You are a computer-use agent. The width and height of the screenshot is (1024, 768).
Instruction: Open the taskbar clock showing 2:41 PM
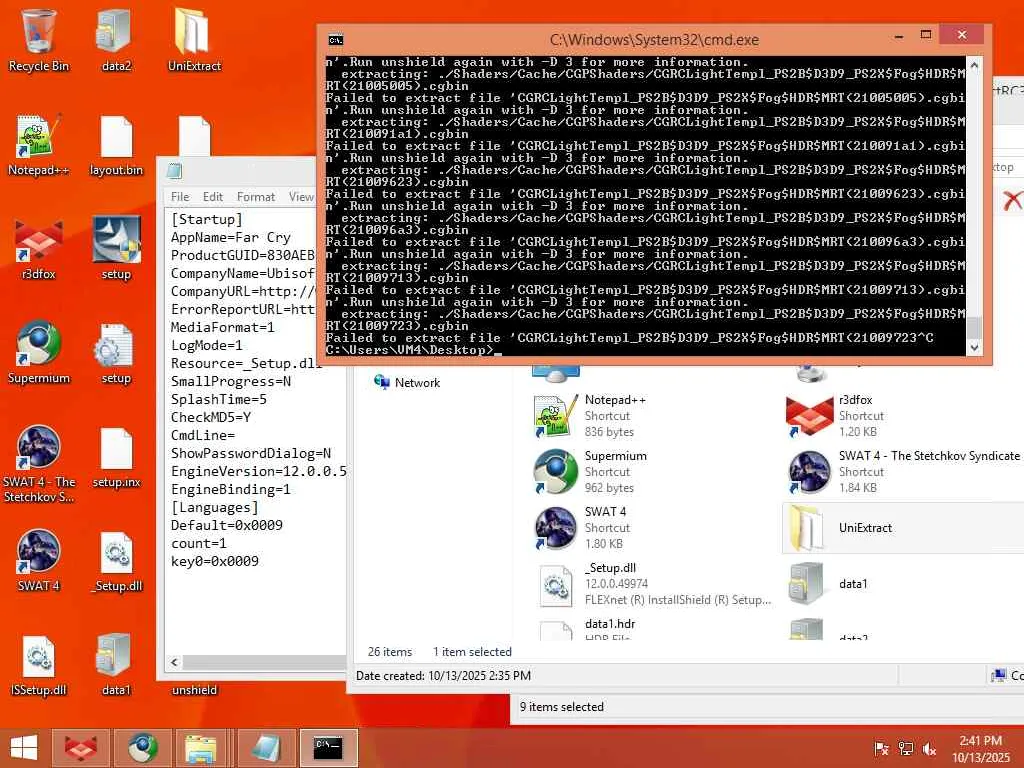(x=980, y=748)
